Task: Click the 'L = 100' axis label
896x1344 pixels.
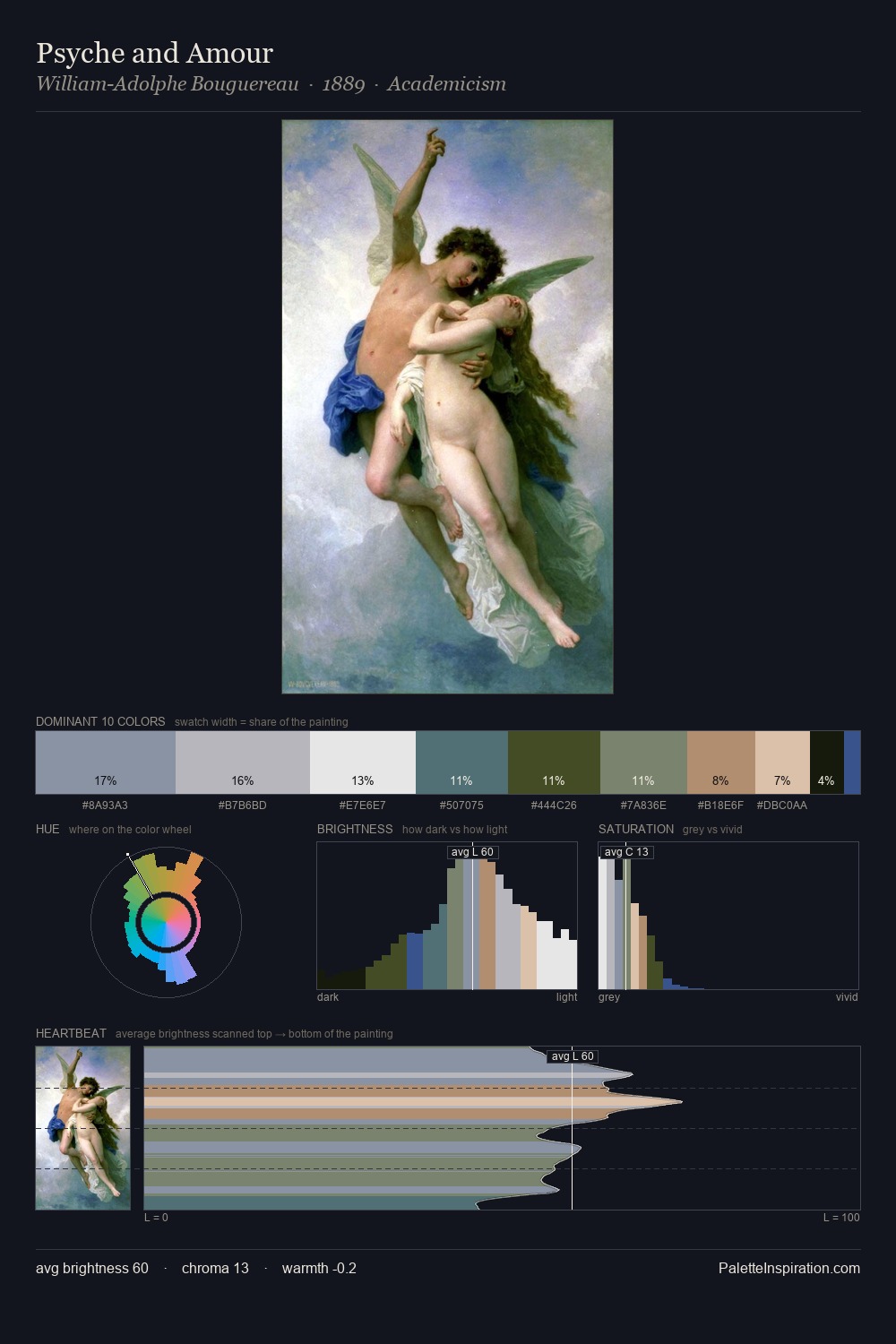Action: pos(841,1218)
